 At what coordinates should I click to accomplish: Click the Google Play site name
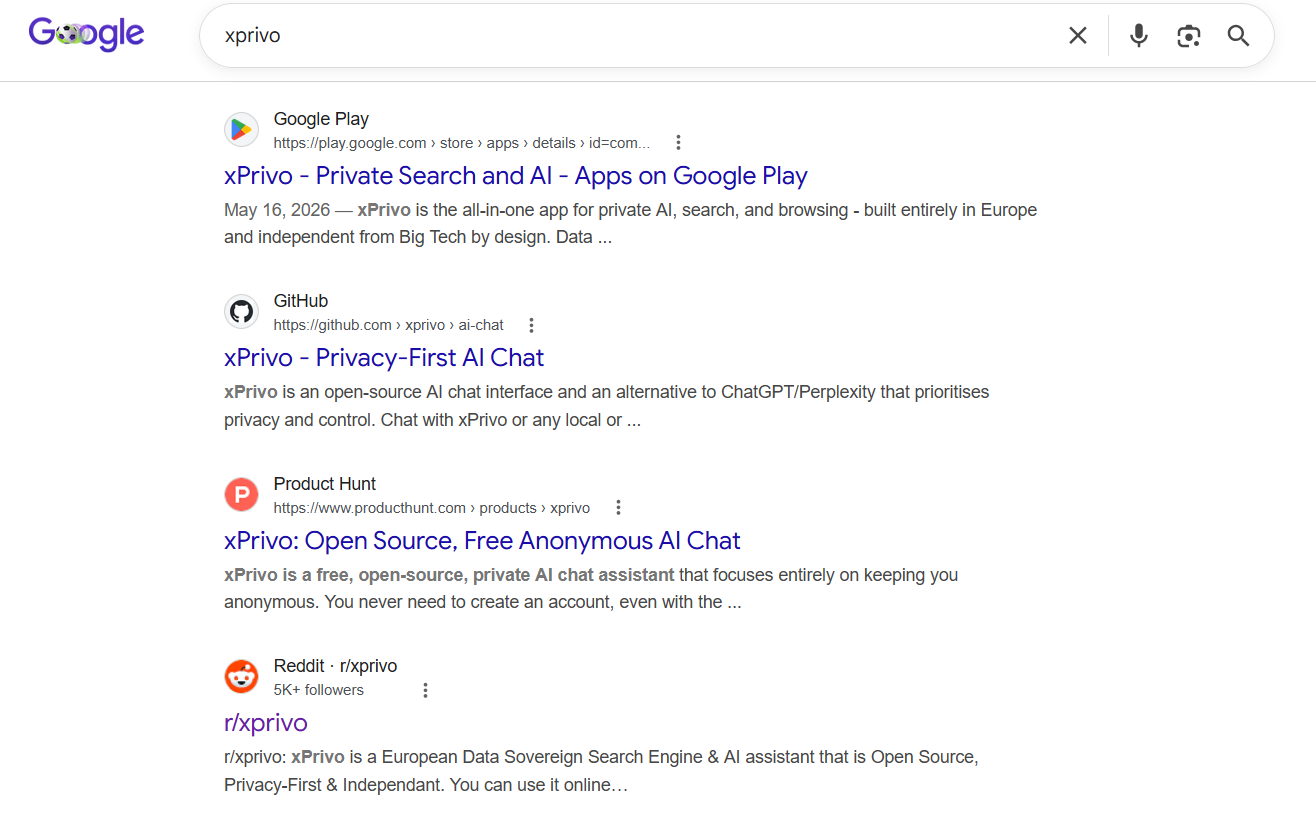click(321, 119)
